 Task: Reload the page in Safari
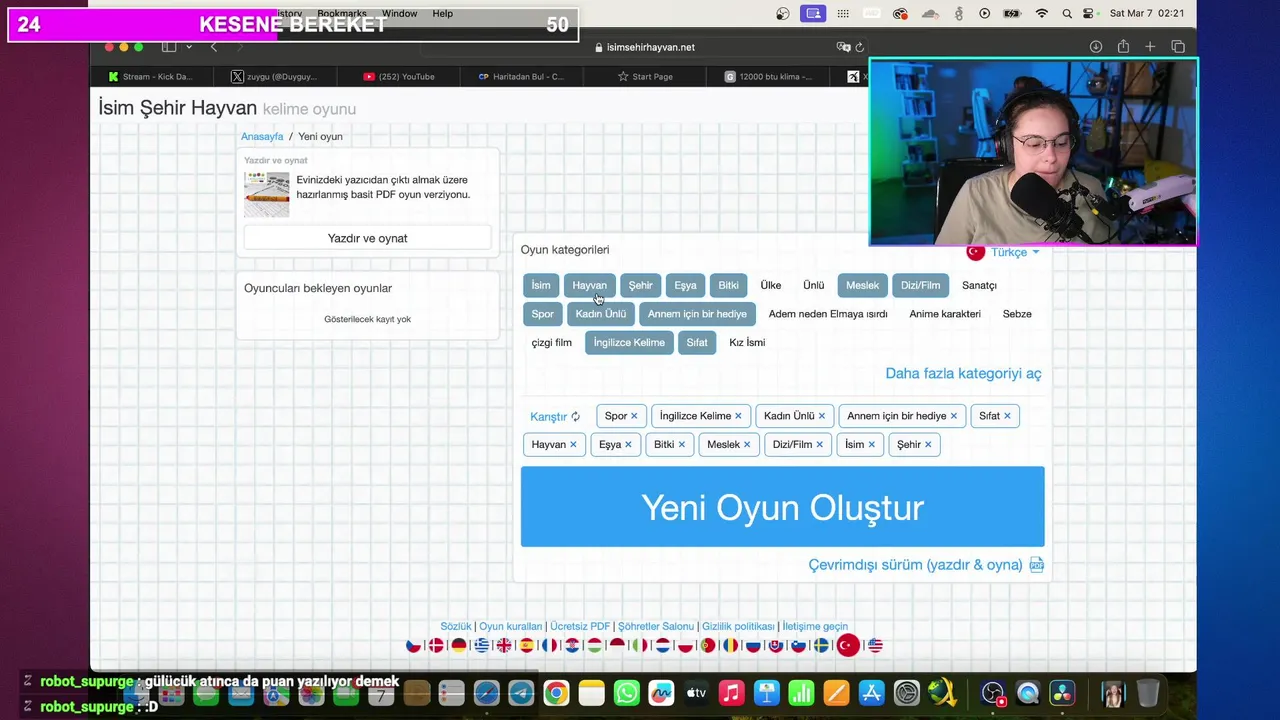859,47
